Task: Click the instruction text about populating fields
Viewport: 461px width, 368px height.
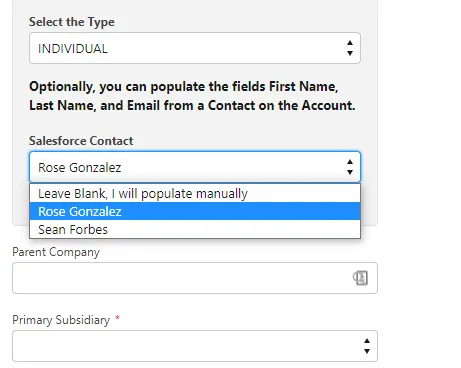Action: (192, 96)
